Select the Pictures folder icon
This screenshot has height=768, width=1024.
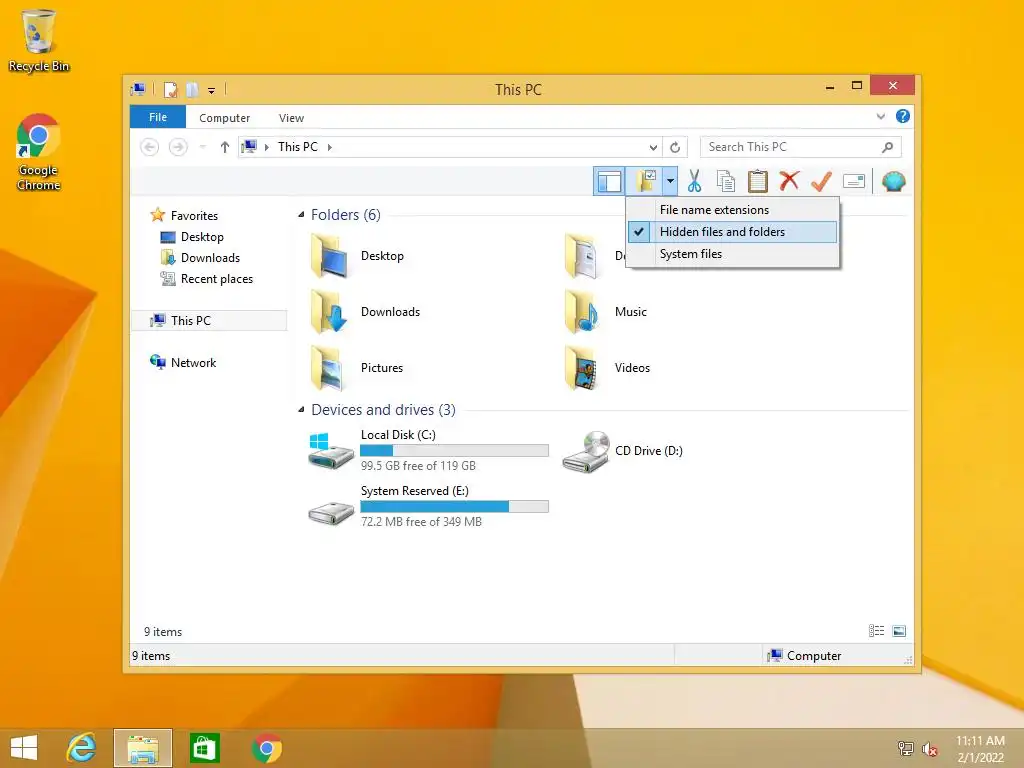329,368
